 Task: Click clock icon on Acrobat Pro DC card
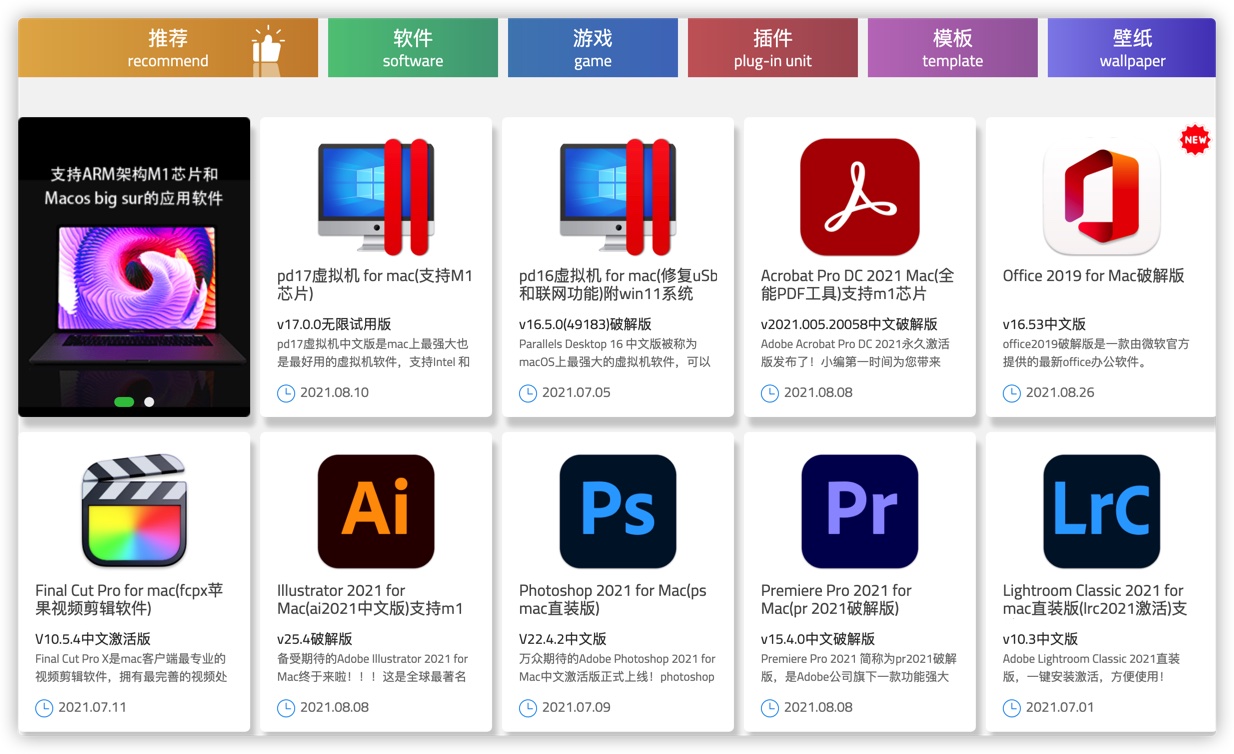coord(770,393)
